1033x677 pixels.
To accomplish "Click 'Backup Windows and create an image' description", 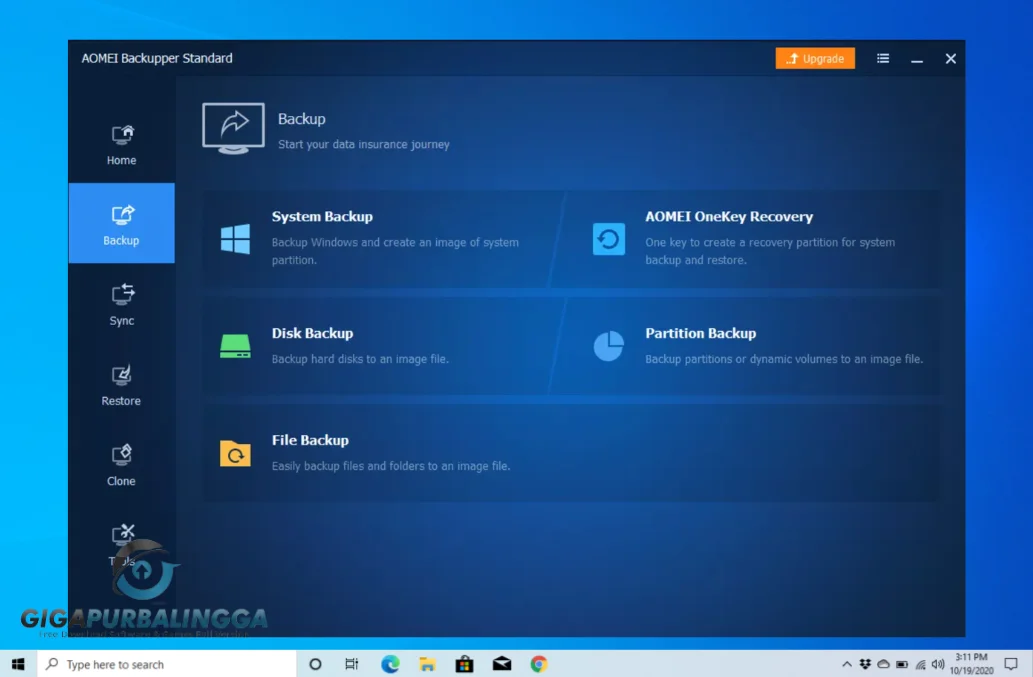I will 395,251.
